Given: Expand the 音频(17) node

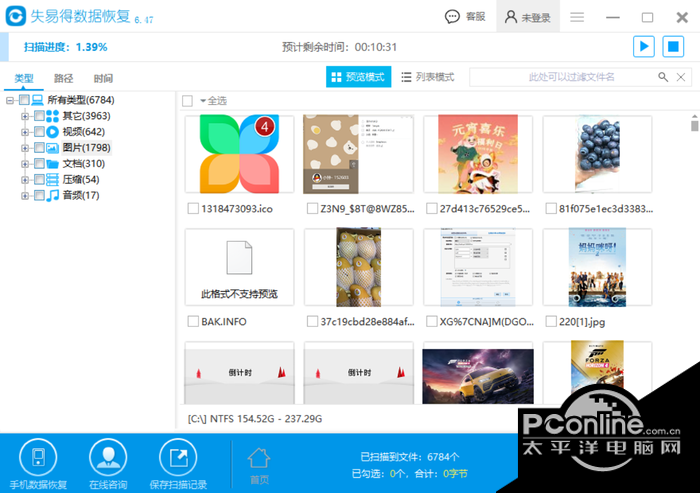Looking at the screenshot, I should click(x=25, y=196).
